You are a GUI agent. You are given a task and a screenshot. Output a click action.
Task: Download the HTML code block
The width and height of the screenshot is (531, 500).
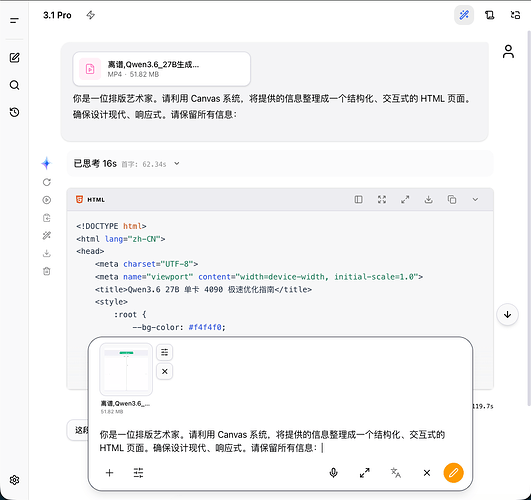pos(428,200)
